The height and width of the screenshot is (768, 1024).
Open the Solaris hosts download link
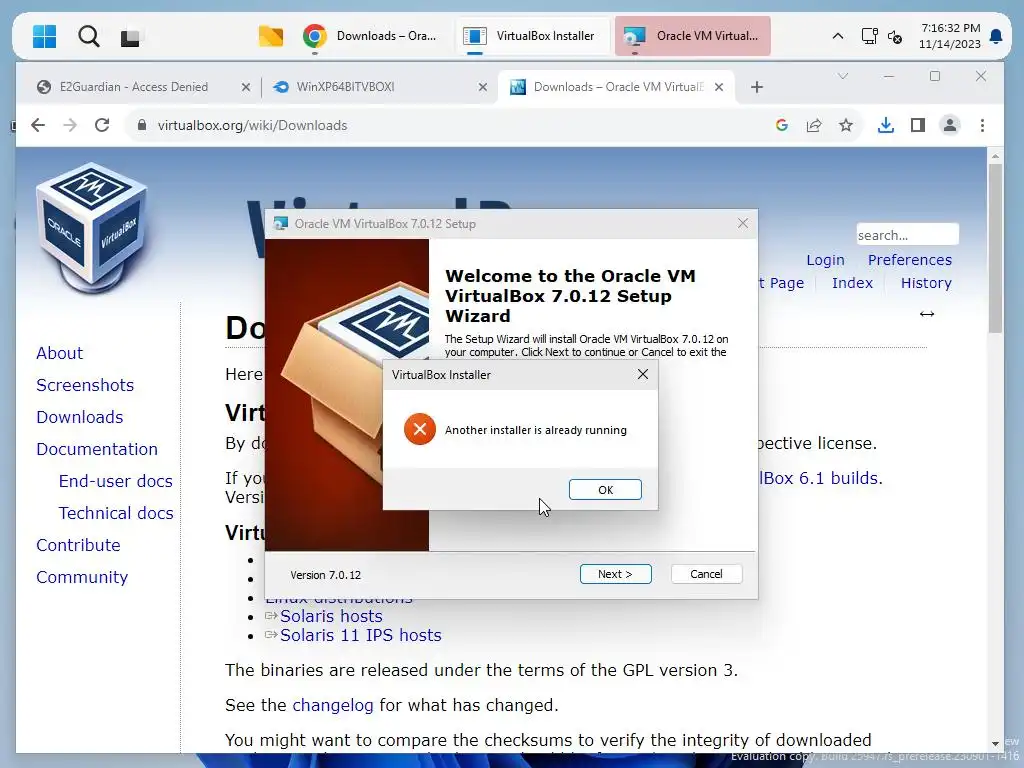[331, 616]
